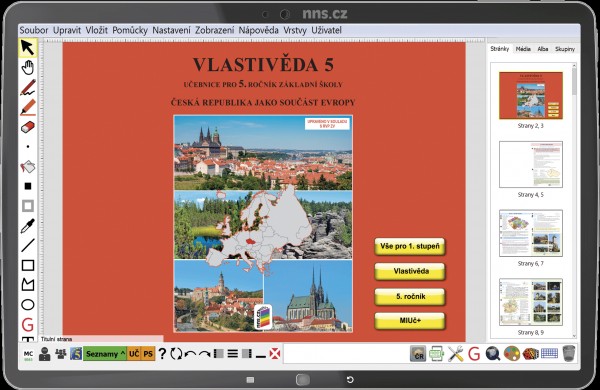Select the arrow pointer tool
600x390 pixels.
click(x=28, y=48)
